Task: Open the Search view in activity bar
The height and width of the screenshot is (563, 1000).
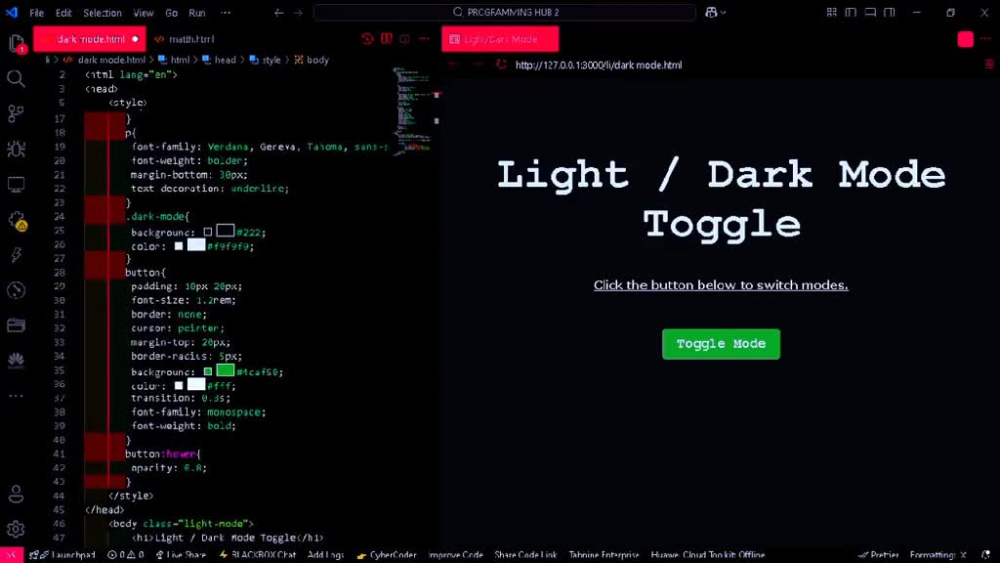Action: [16, 79]
